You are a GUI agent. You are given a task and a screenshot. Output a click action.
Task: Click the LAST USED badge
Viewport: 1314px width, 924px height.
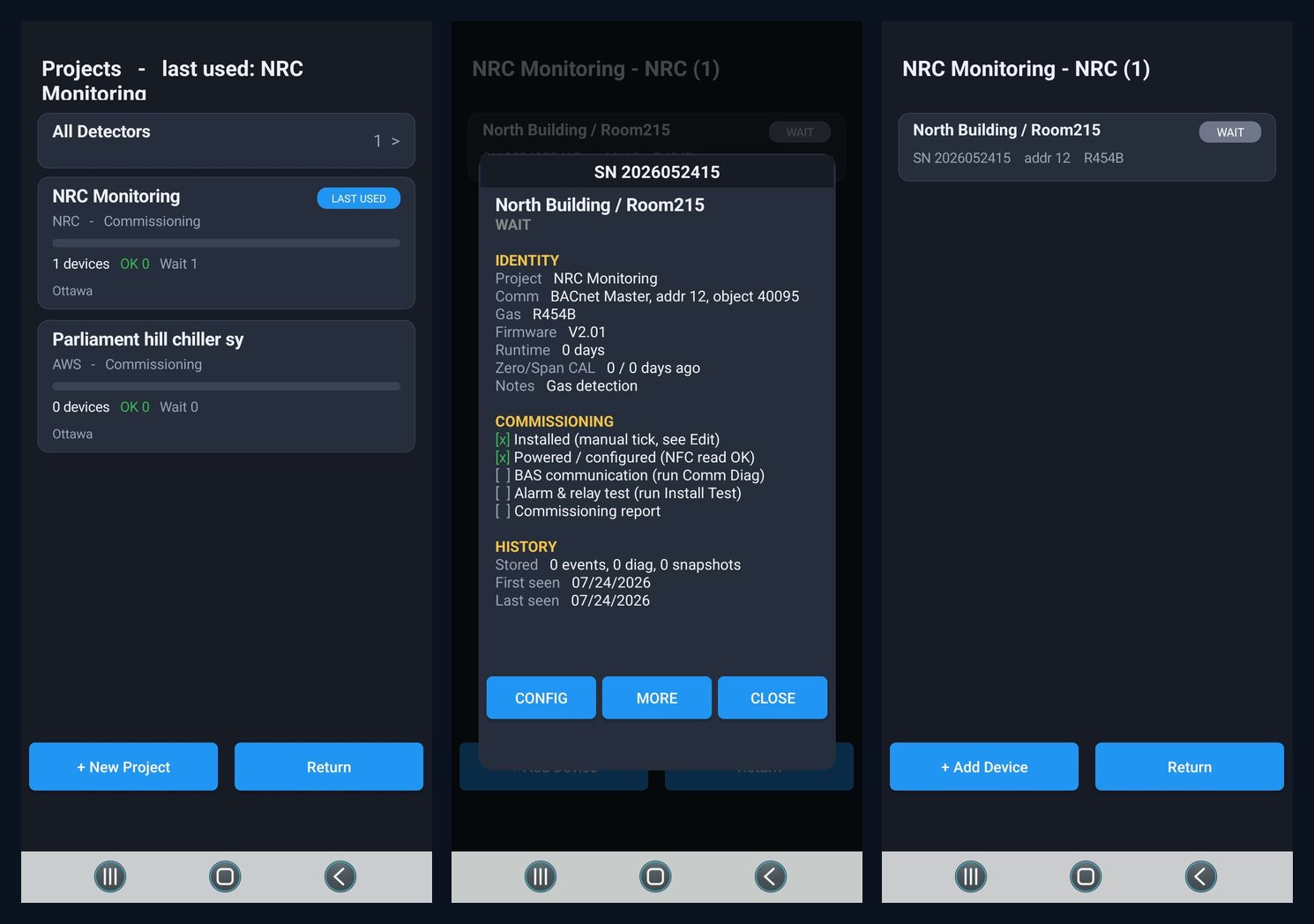point(359,198)
